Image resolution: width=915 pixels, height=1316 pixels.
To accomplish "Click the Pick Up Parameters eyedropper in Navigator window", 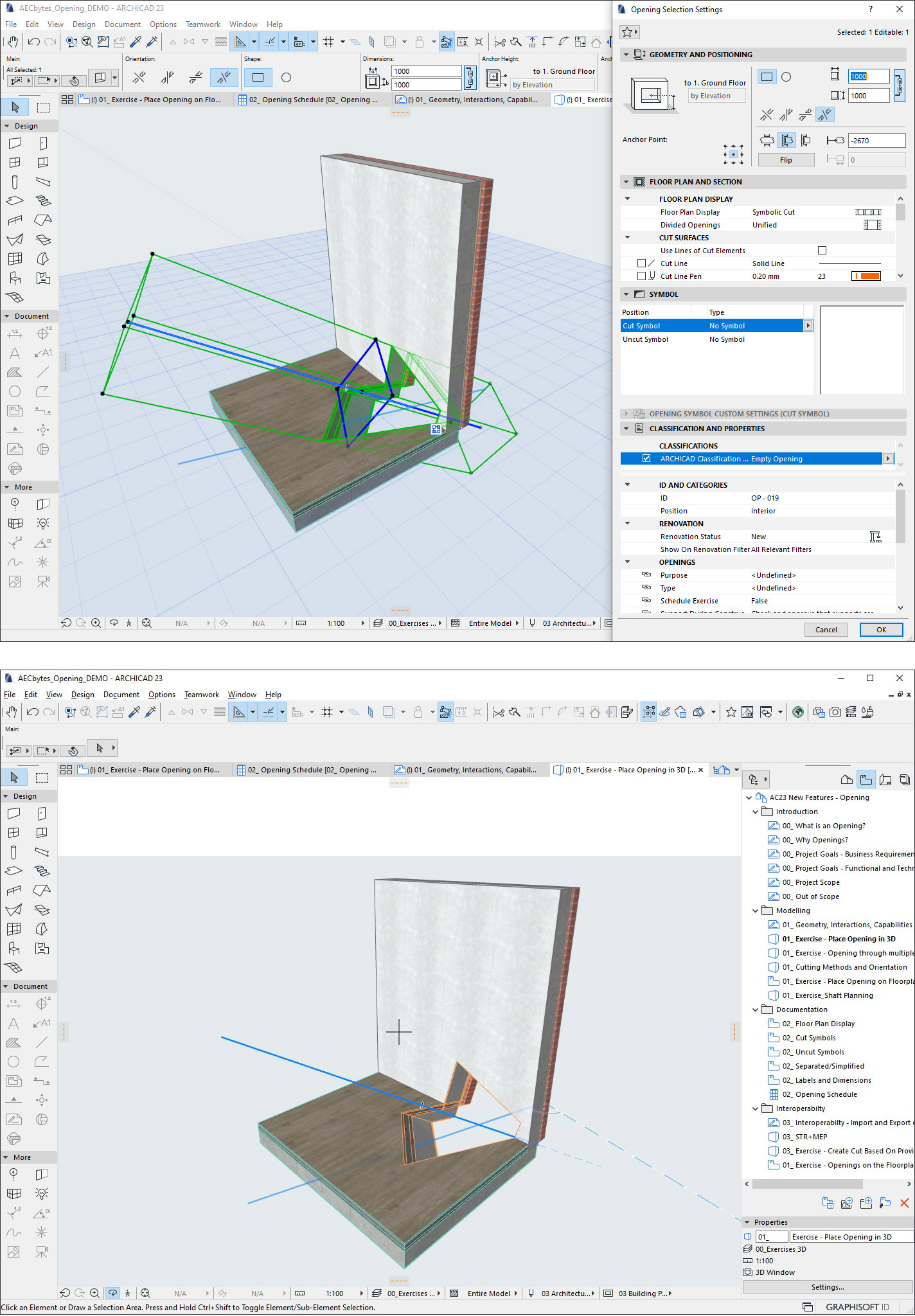I will click(x=134, y=712).
